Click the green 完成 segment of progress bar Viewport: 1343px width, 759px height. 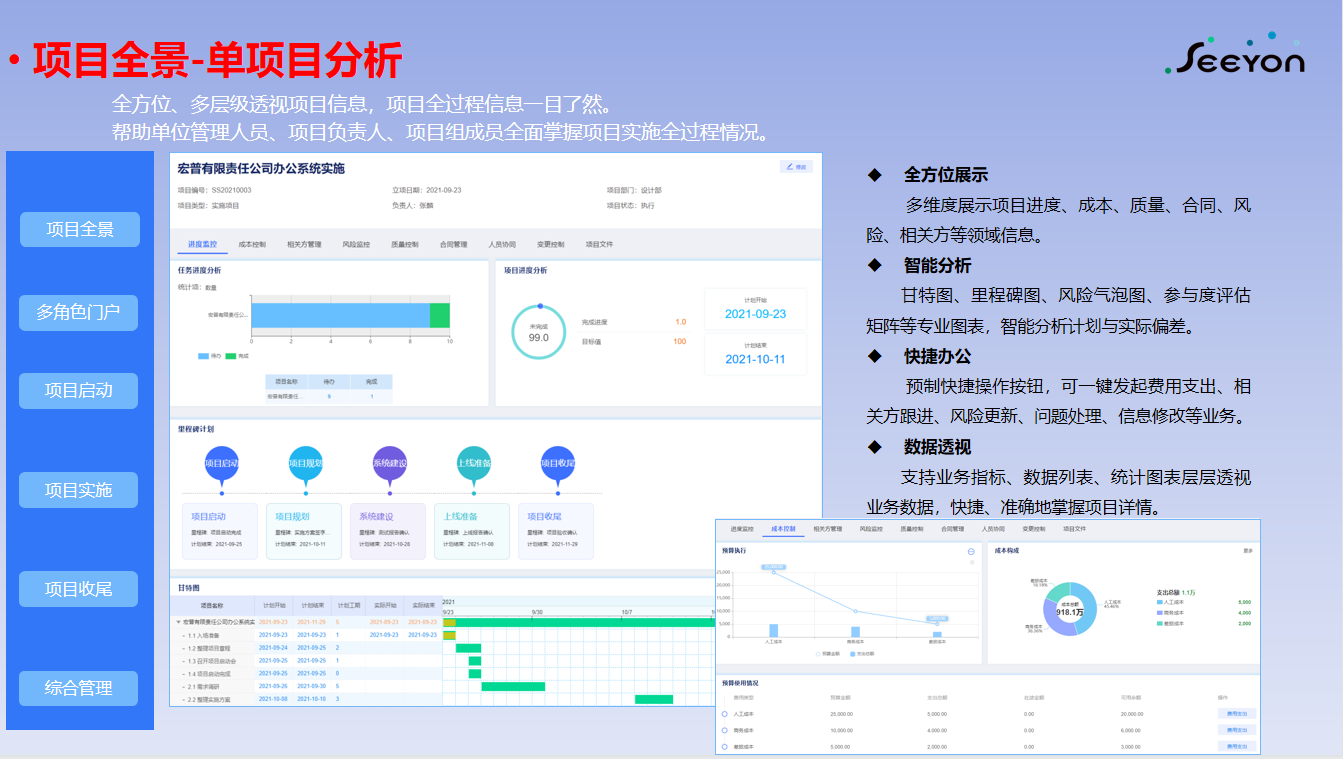coord(439,315)
